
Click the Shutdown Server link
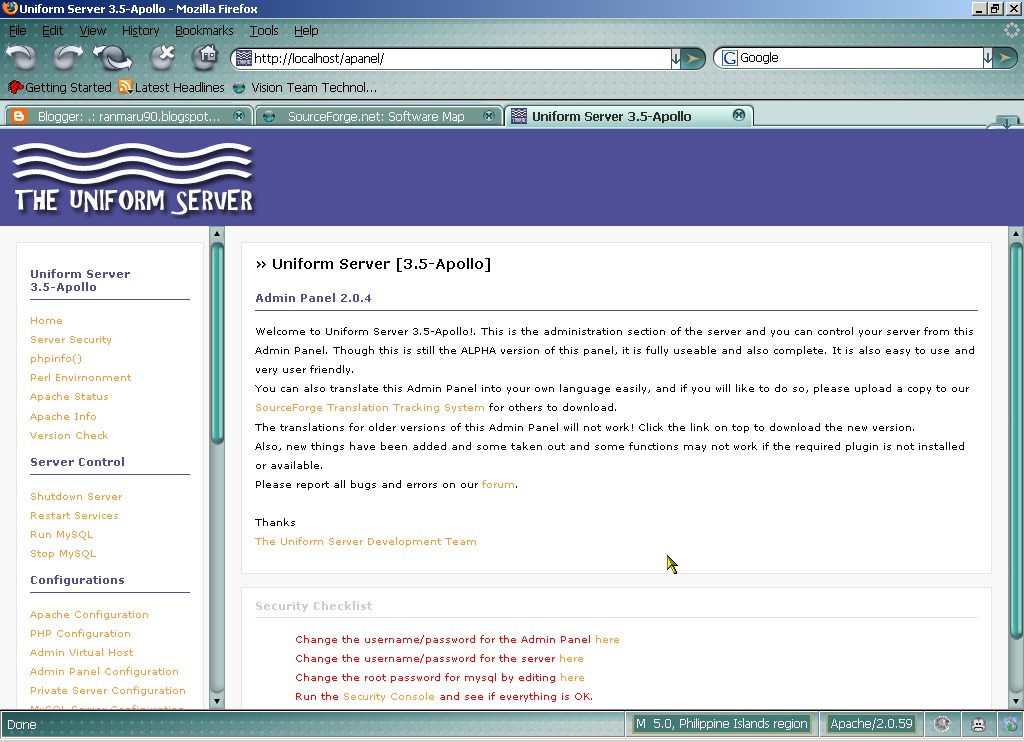[x=76, y=496]
